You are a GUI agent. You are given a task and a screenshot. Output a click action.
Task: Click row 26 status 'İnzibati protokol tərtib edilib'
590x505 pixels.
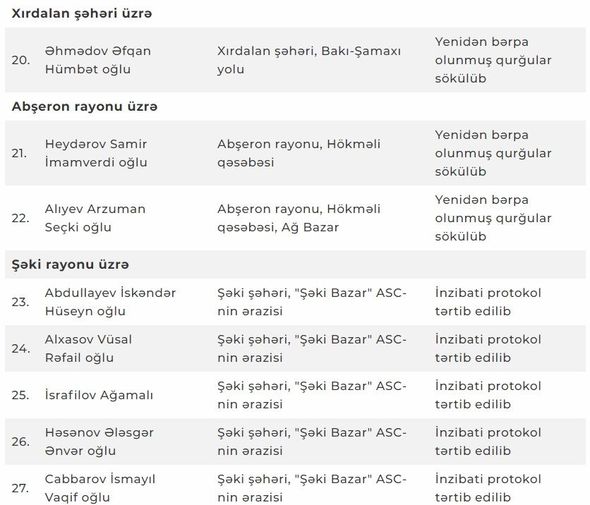[x=488, y=441]
